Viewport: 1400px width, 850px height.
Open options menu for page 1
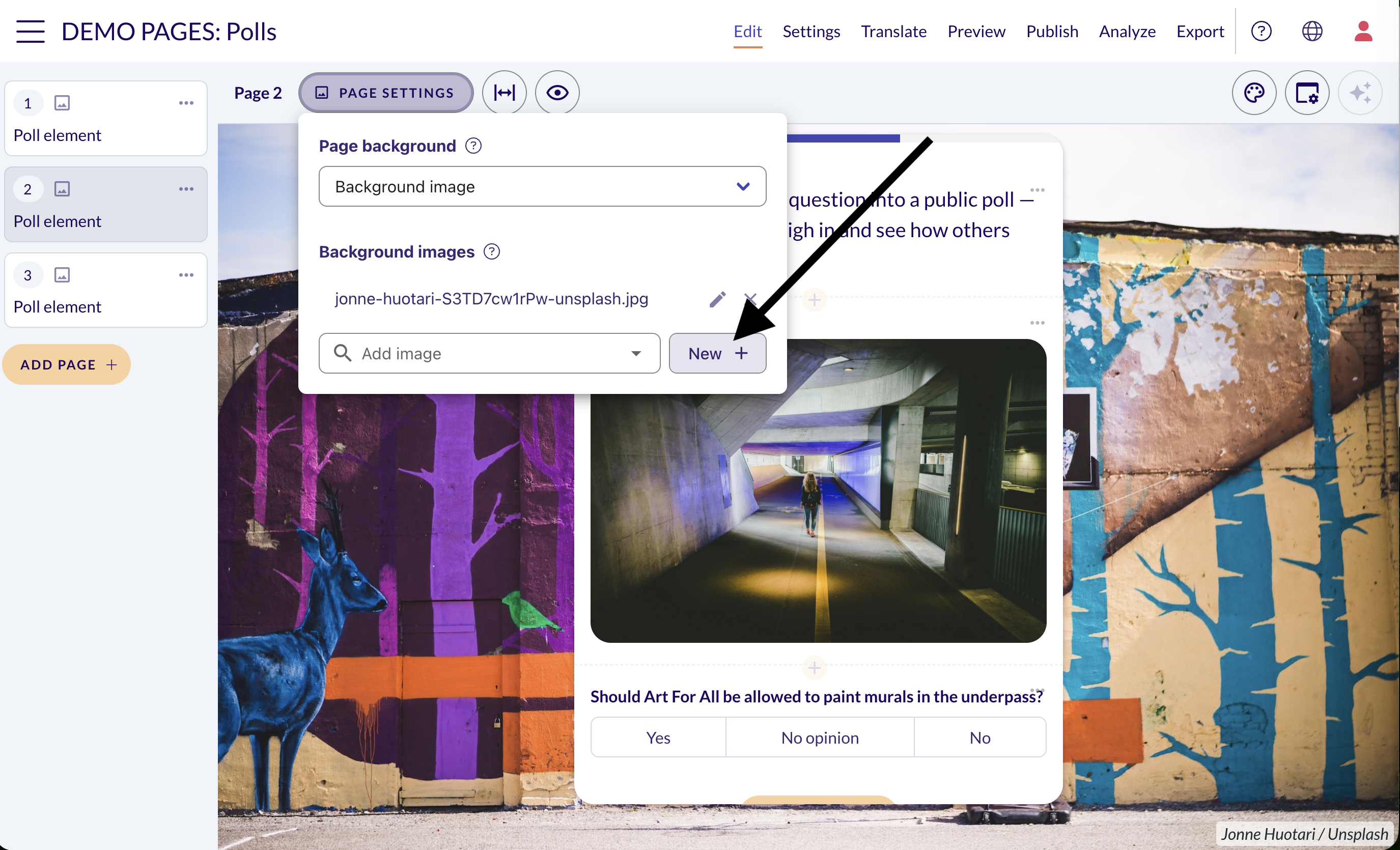point(186,103)
